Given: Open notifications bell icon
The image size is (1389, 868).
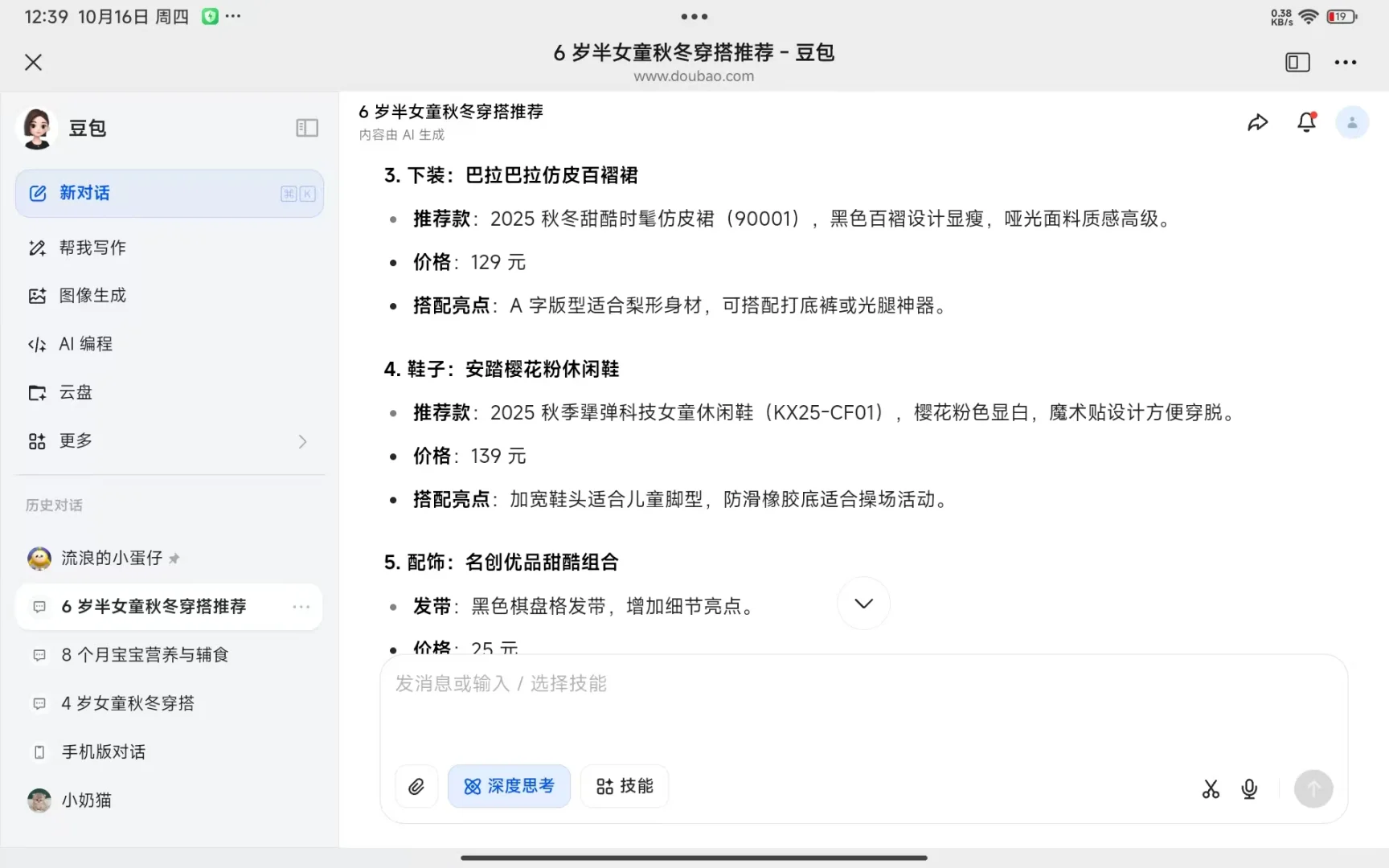Looking at the screenshot, I should coord(1307,122).
